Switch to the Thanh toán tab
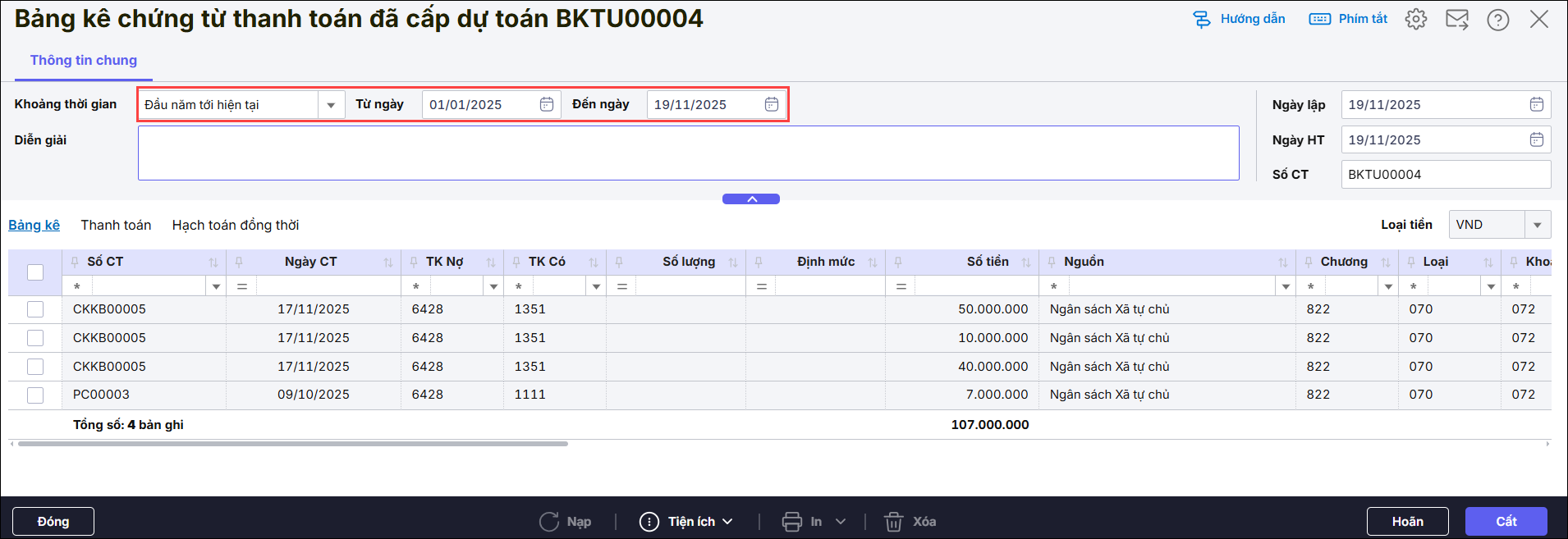The image size is (1568, 539). point(116,225)
